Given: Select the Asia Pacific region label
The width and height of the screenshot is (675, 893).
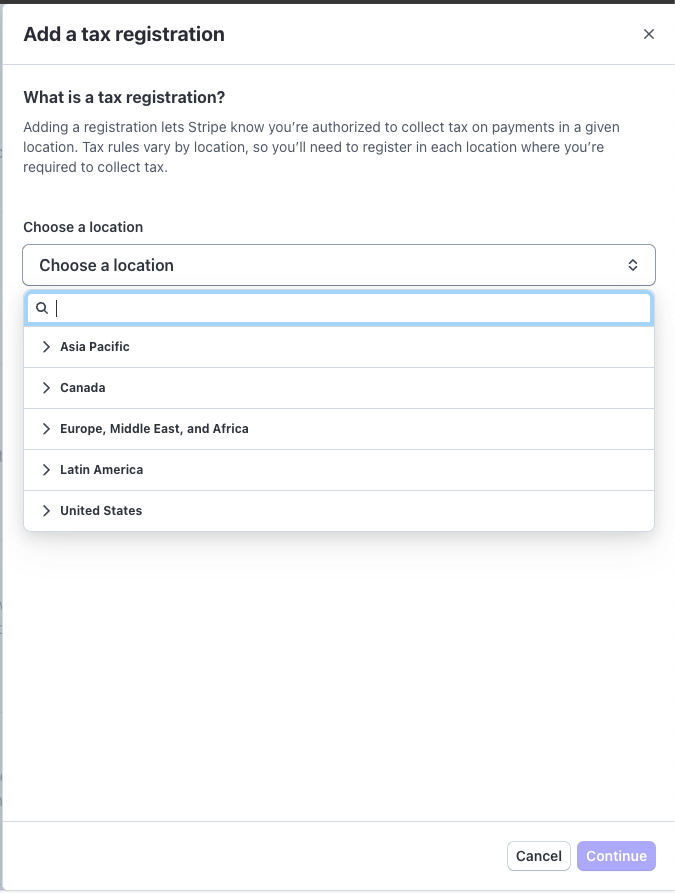Looking at the screenshot, I should 95,347.
